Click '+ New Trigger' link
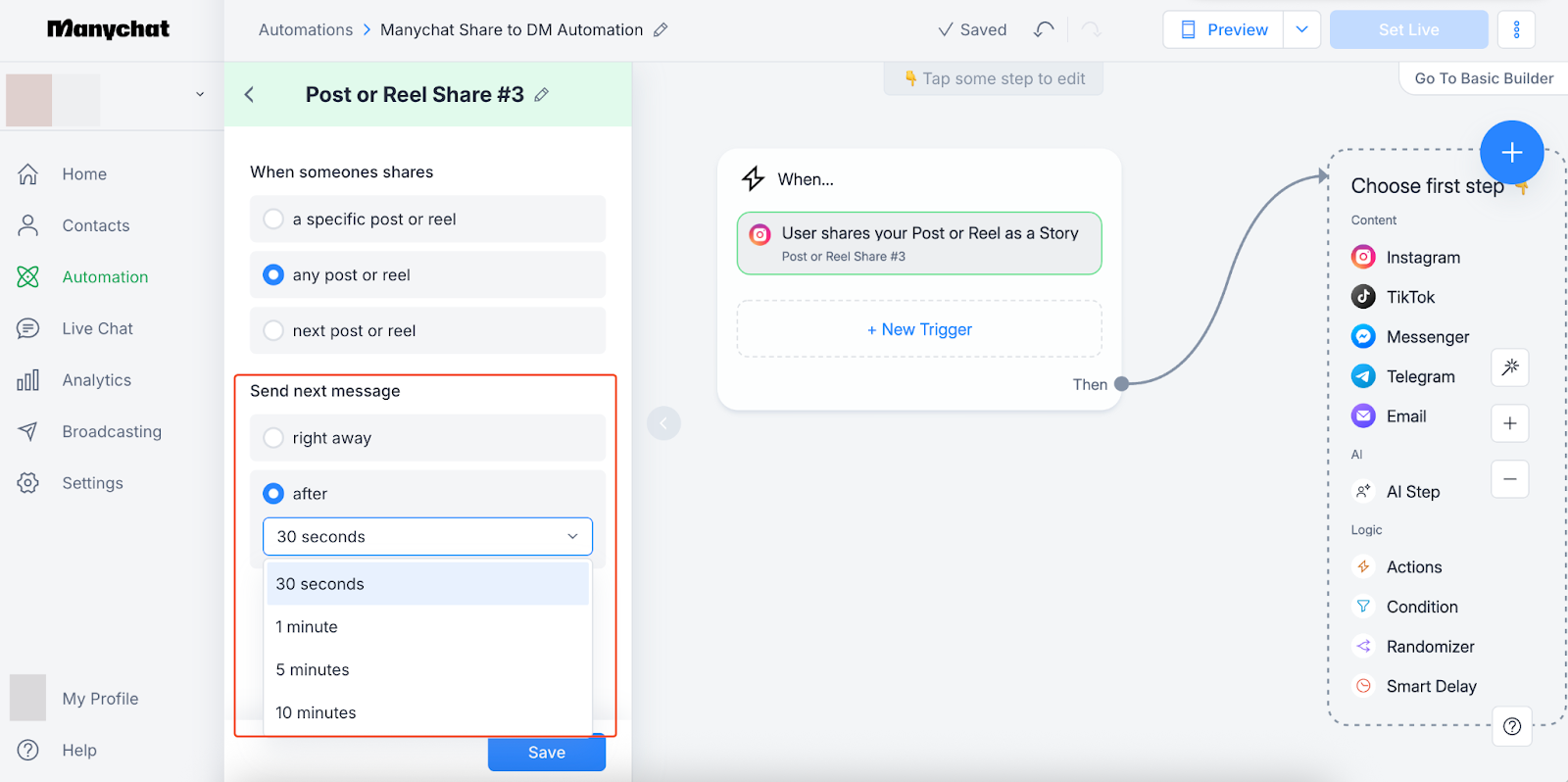Viewport: 1568px width, 782px height. [919, 329]
